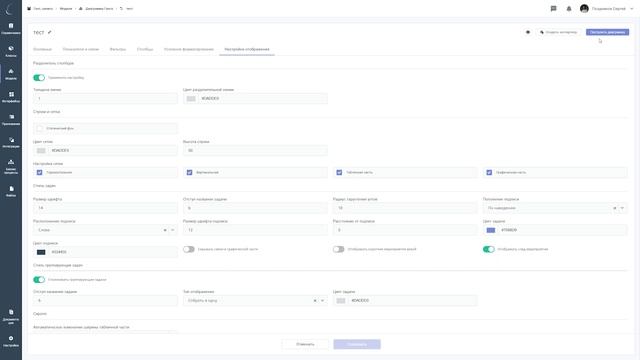Expand the Расположение подписи dropdown arrow
This screenshot has width=640, height=360.
(173, 230)
